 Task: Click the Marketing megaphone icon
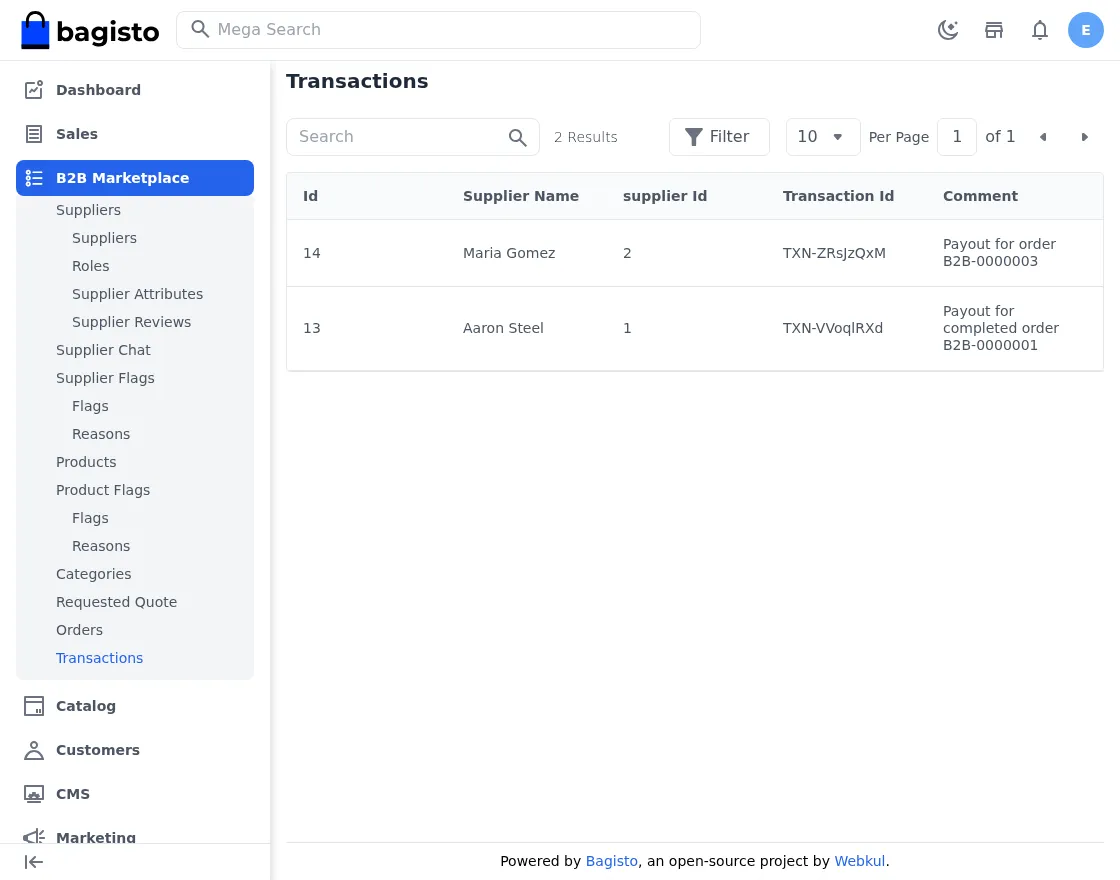point(34,836)
